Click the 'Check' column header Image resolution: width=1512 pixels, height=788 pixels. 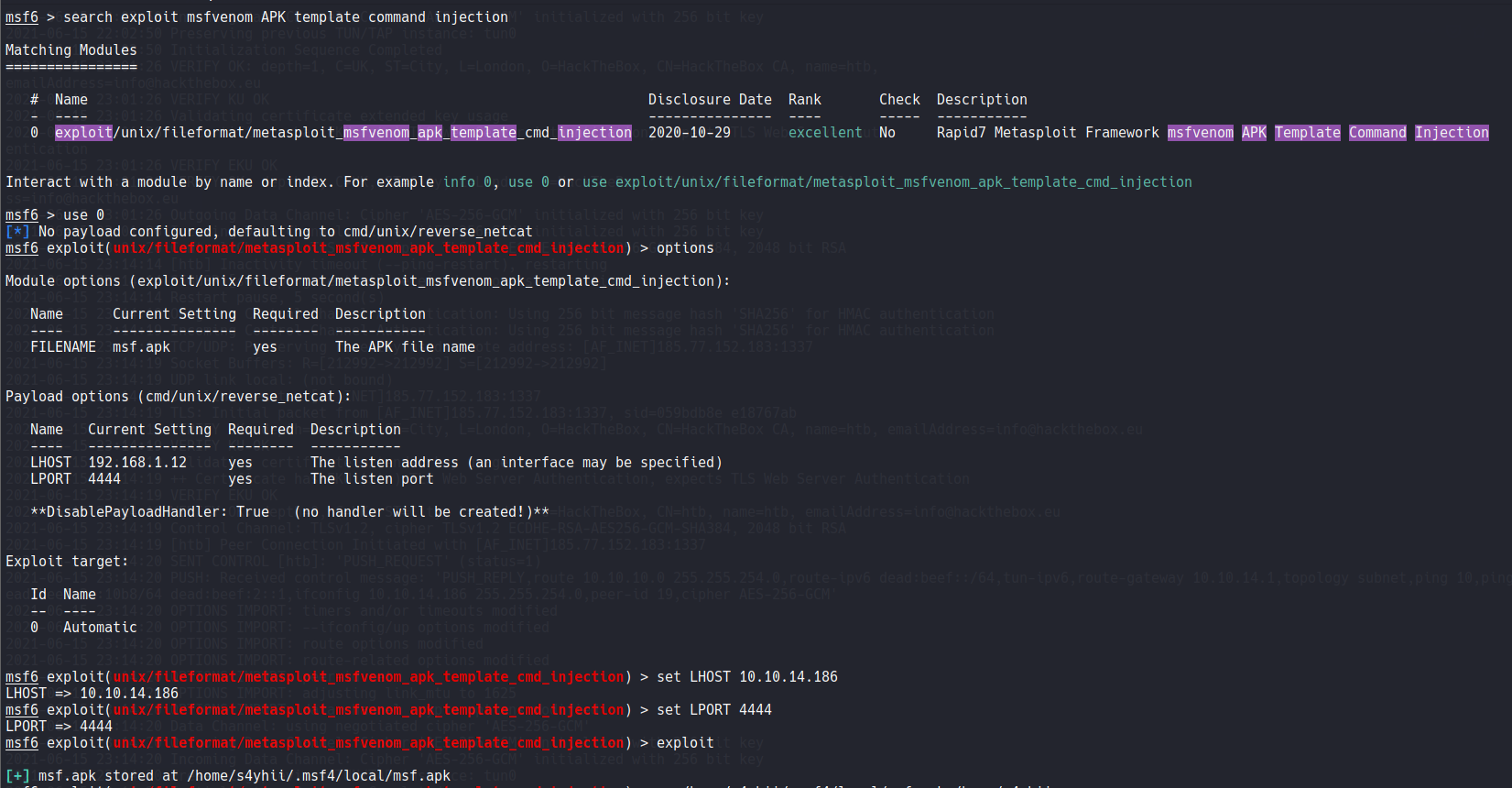tap(899, 100)
